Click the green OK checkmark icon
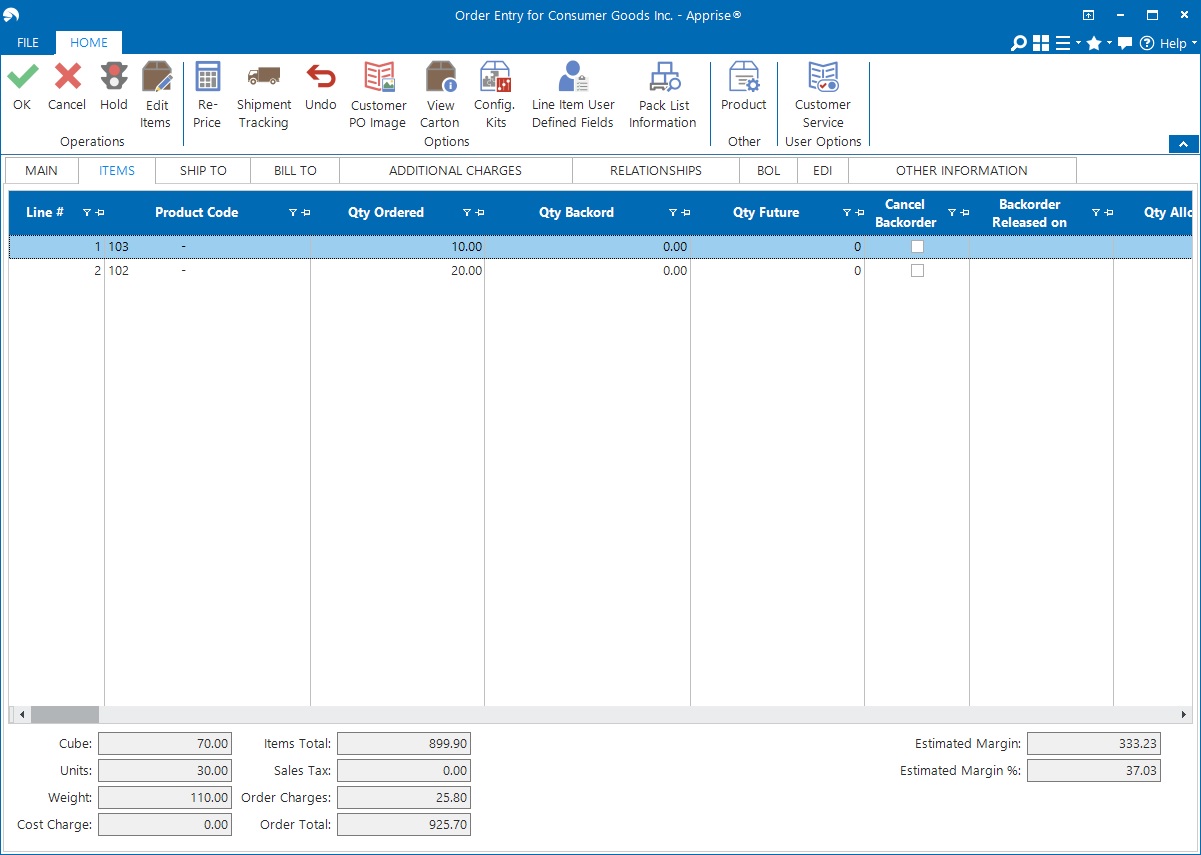Image resolution: width=1201 pixels, height=855 pixels. point(22,77)
